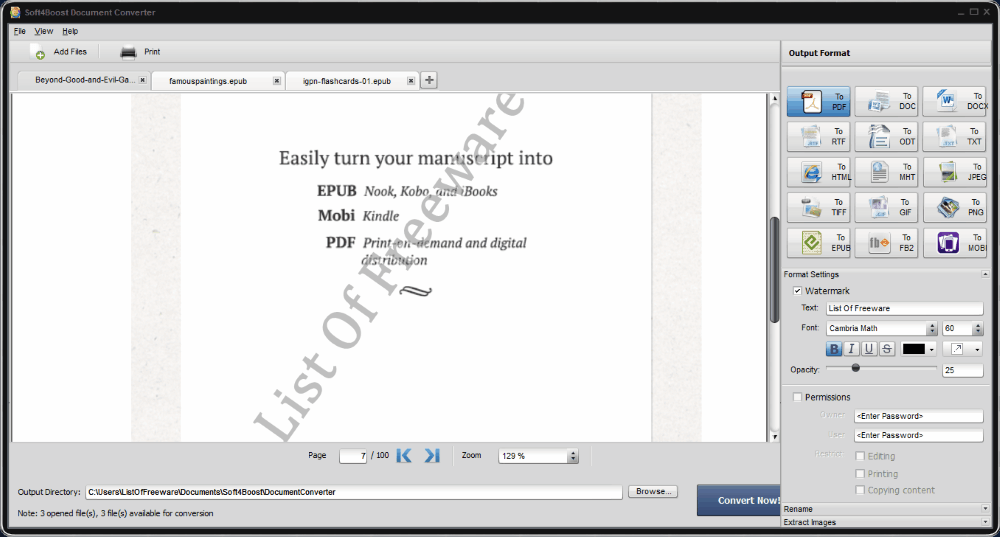This screenshot has height=537, width=1000.
Task: Choose the To PNG output format
Action: pos(955,207)
